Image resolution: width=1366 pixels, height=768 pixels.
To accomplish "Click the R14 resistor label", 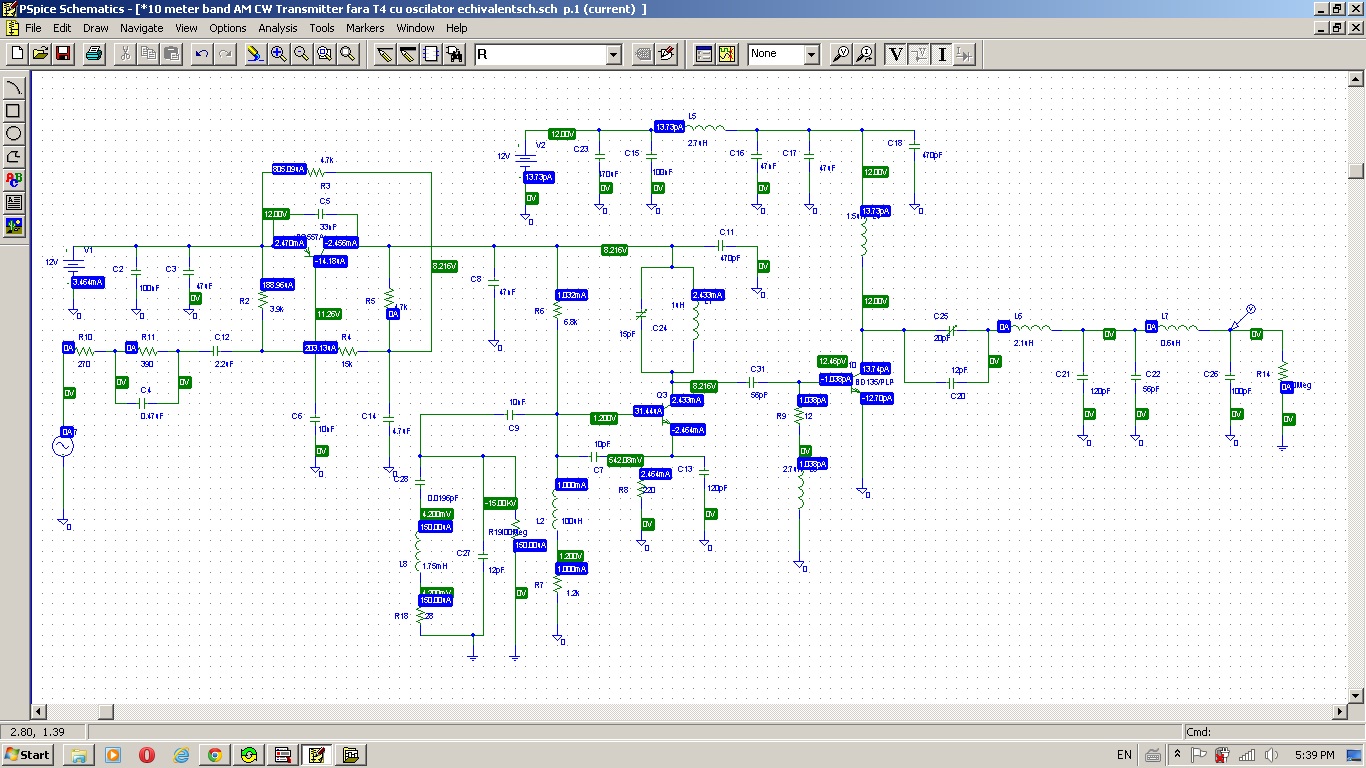I will coord(1263,374).
